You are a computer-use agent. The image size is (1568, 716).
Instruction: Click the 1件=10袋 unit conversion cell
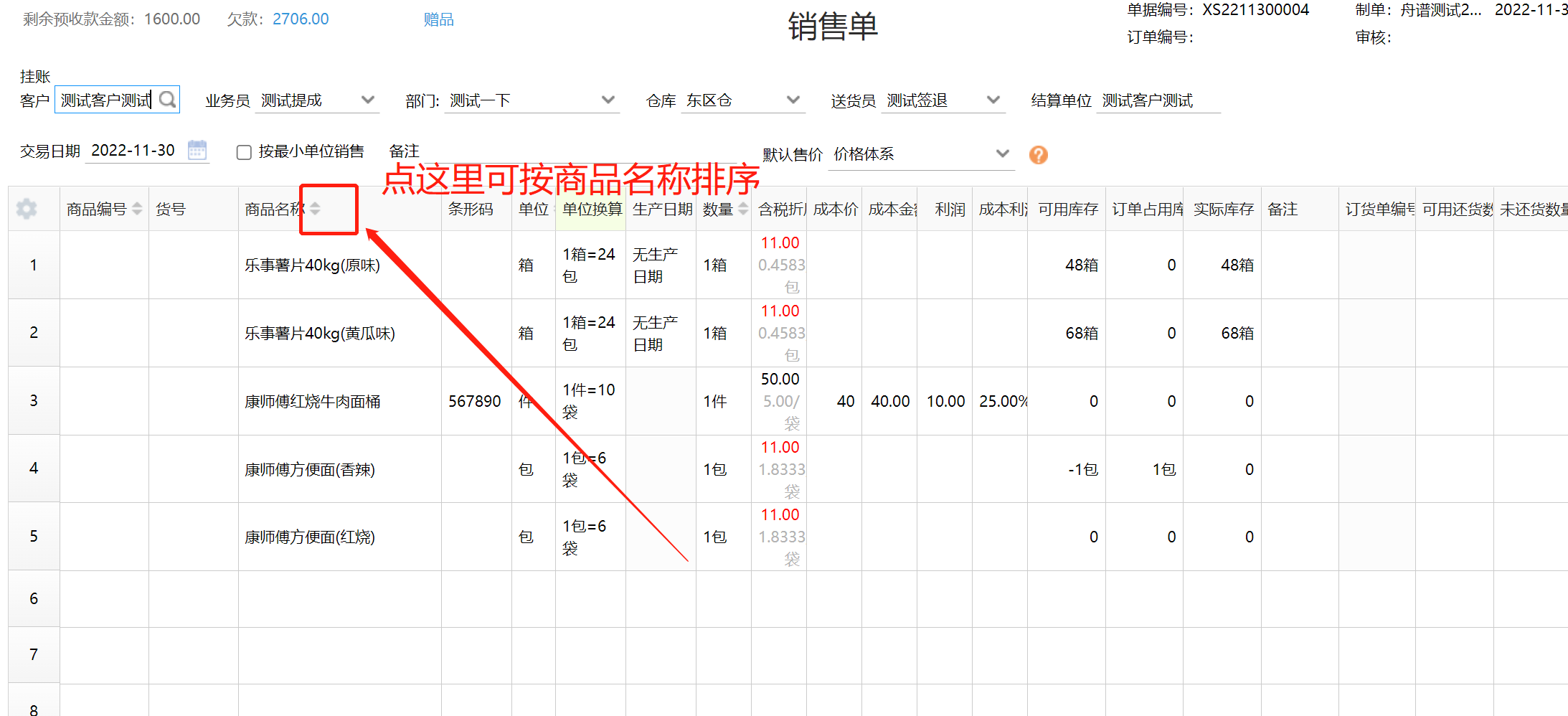589,401
